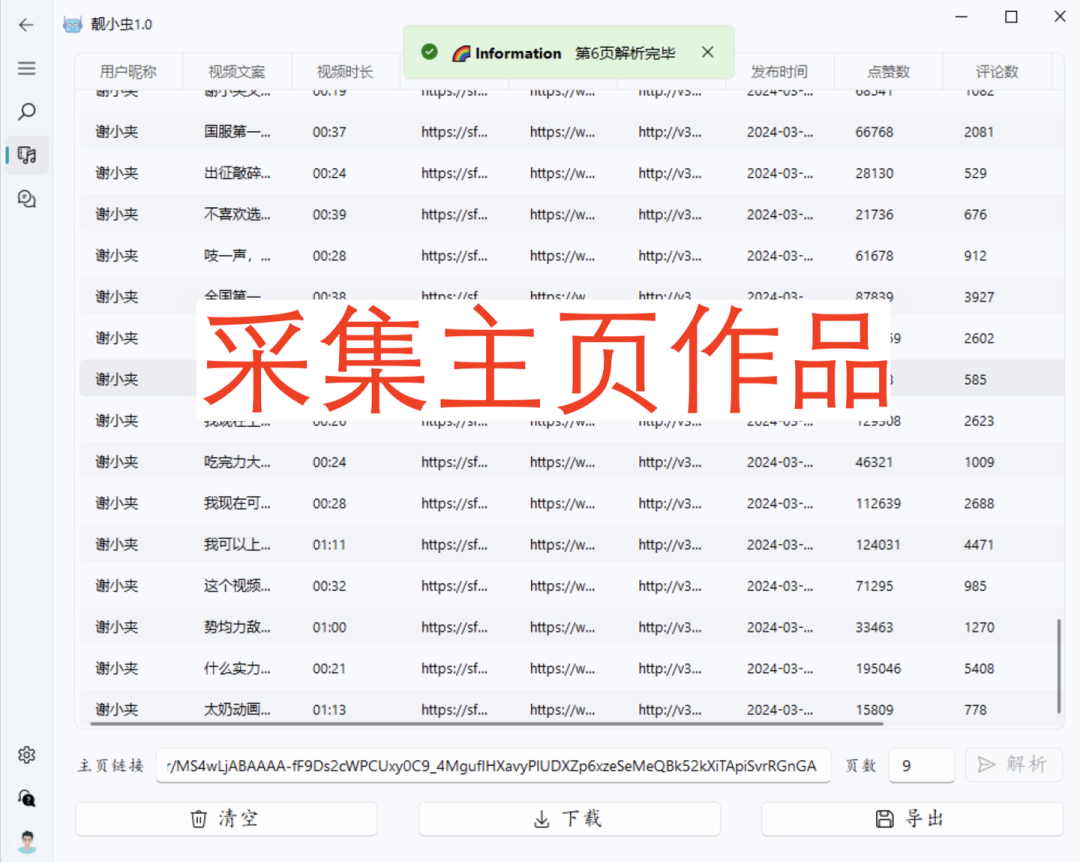Image resolution: width=1080 pixels, height=862 pixels.
Task: Select the search icon in the sidebar
Action: 26,111
